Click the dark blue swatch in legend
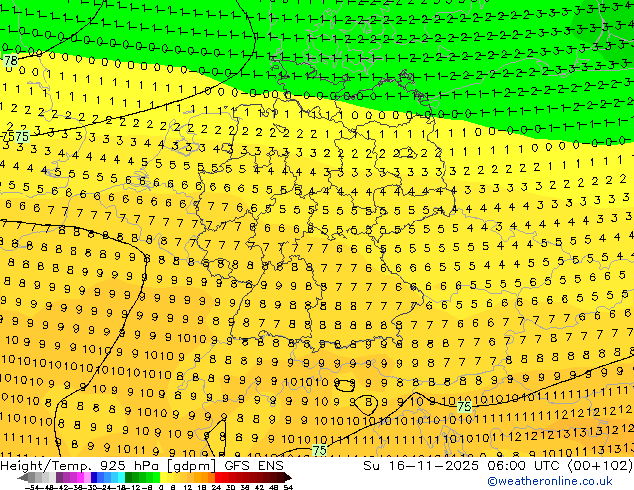Viewport: 634px width, 490px height. pos(94,477)
